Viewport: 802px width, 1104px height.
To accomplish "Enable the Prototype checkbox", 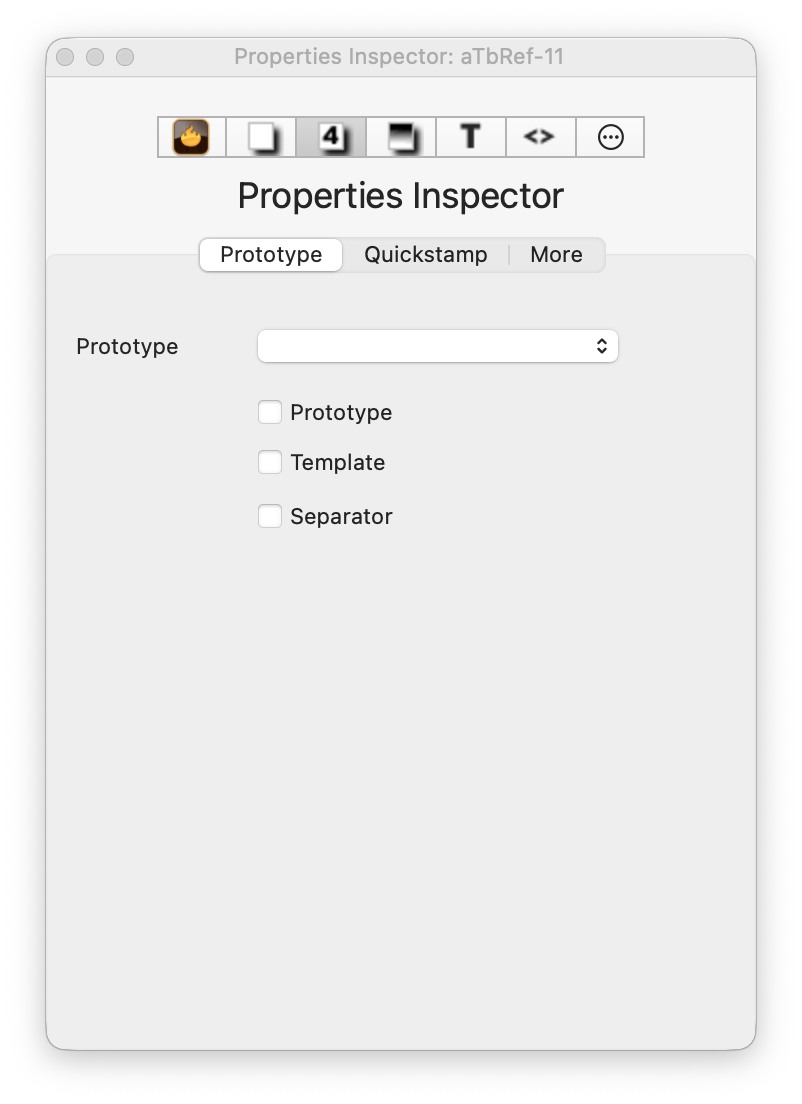I will (x=270, y=412).
